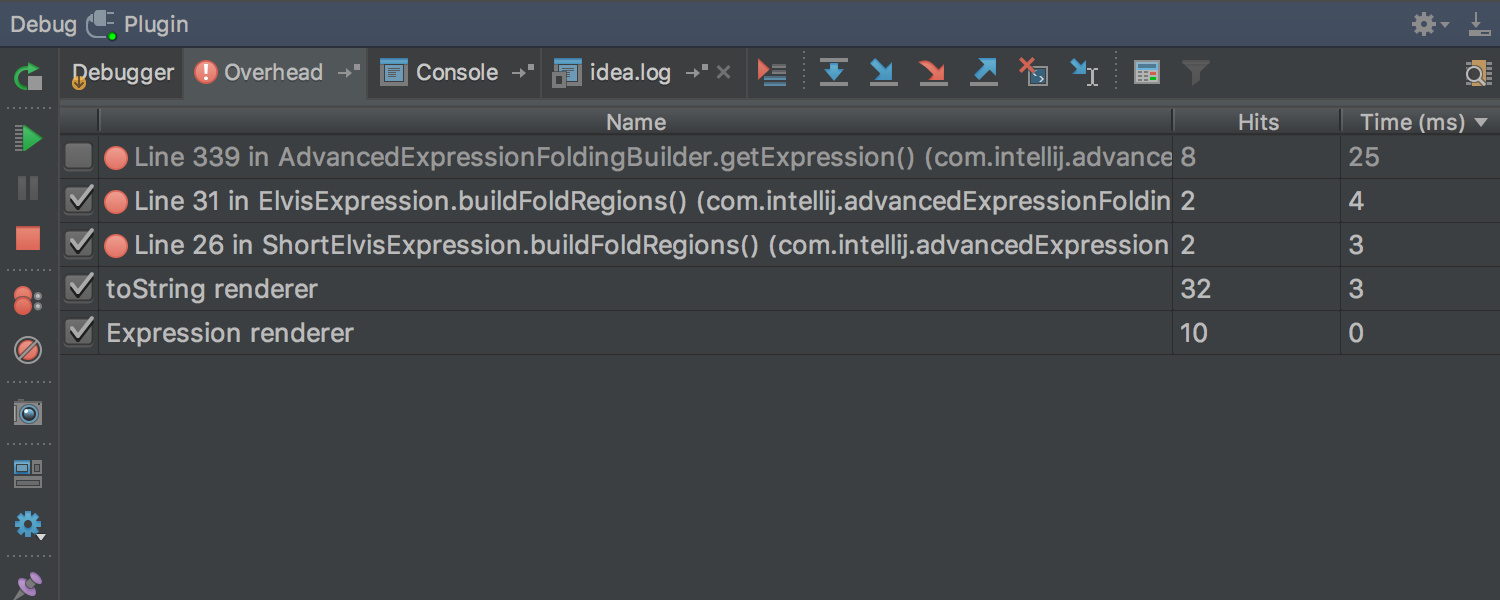
Task: Click Show Execution Point icon
Action: (x=772, y=72)
